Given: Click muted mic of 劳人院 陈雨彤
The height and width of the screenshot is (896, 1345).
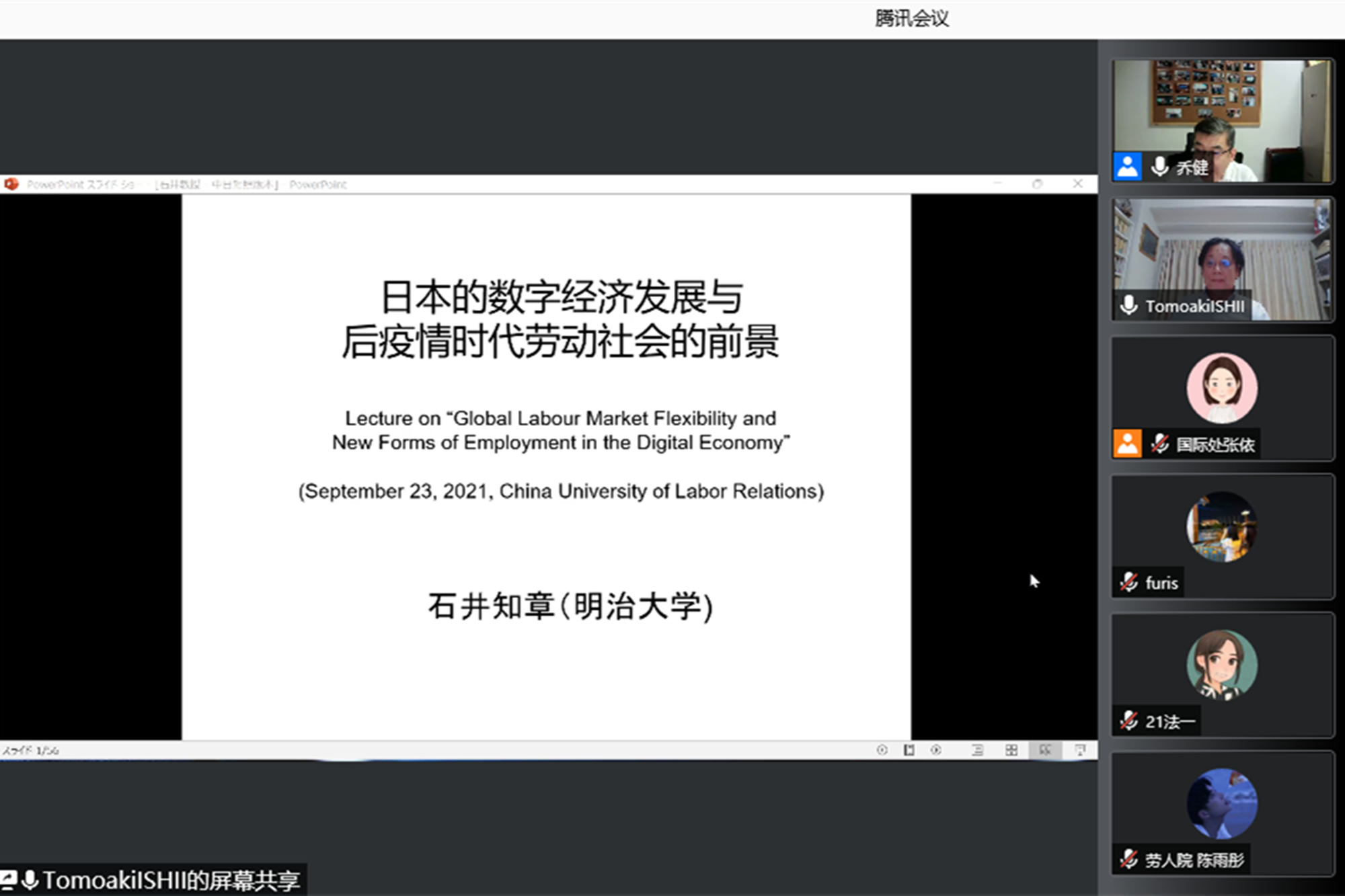Looking at the screenshot, I should pyautogui.click(x=1129, y=859).
